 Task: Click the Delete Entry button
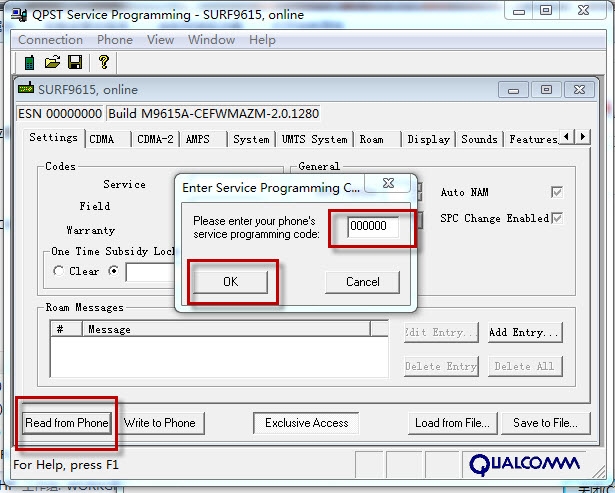441,366
